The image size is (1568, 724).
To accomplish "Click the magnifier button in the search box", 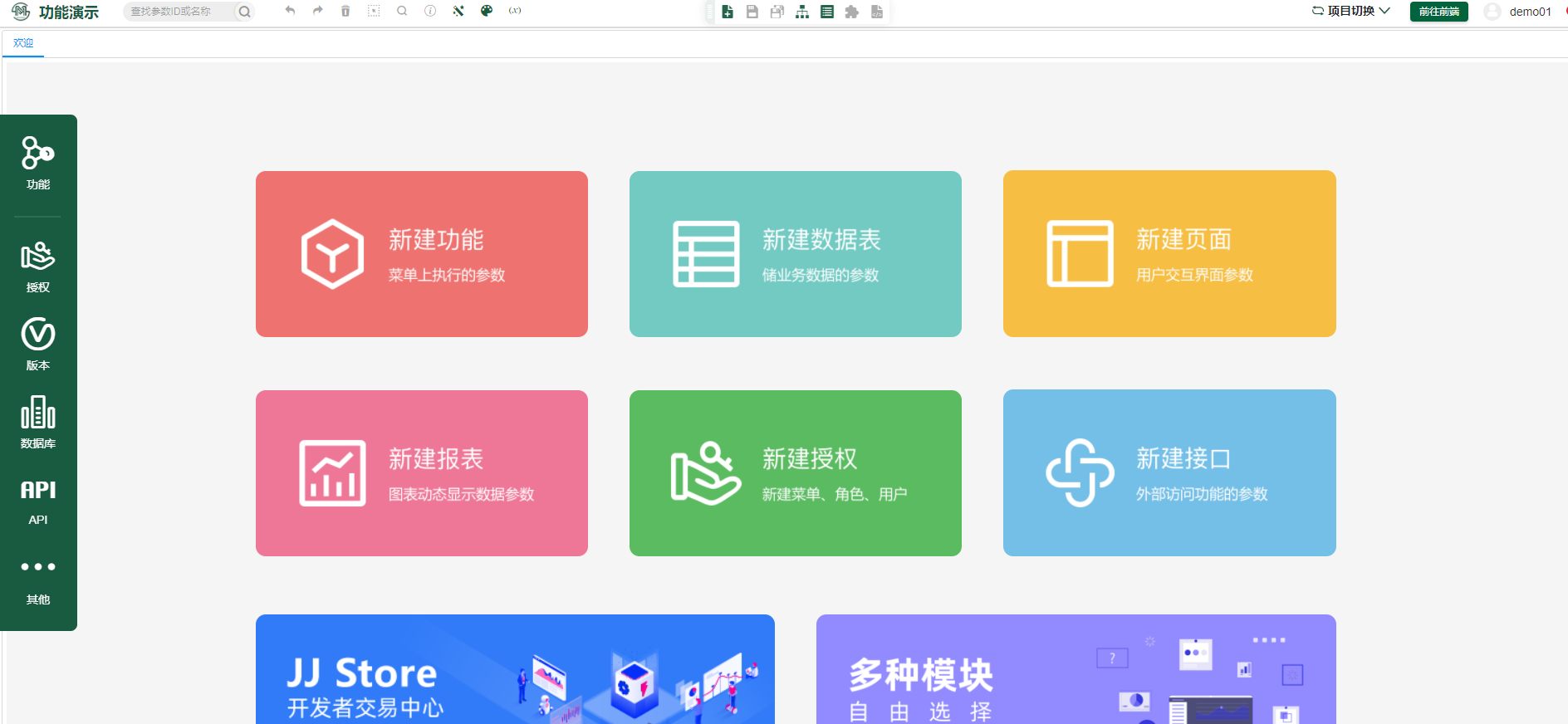I will click(x=244, y=12).
